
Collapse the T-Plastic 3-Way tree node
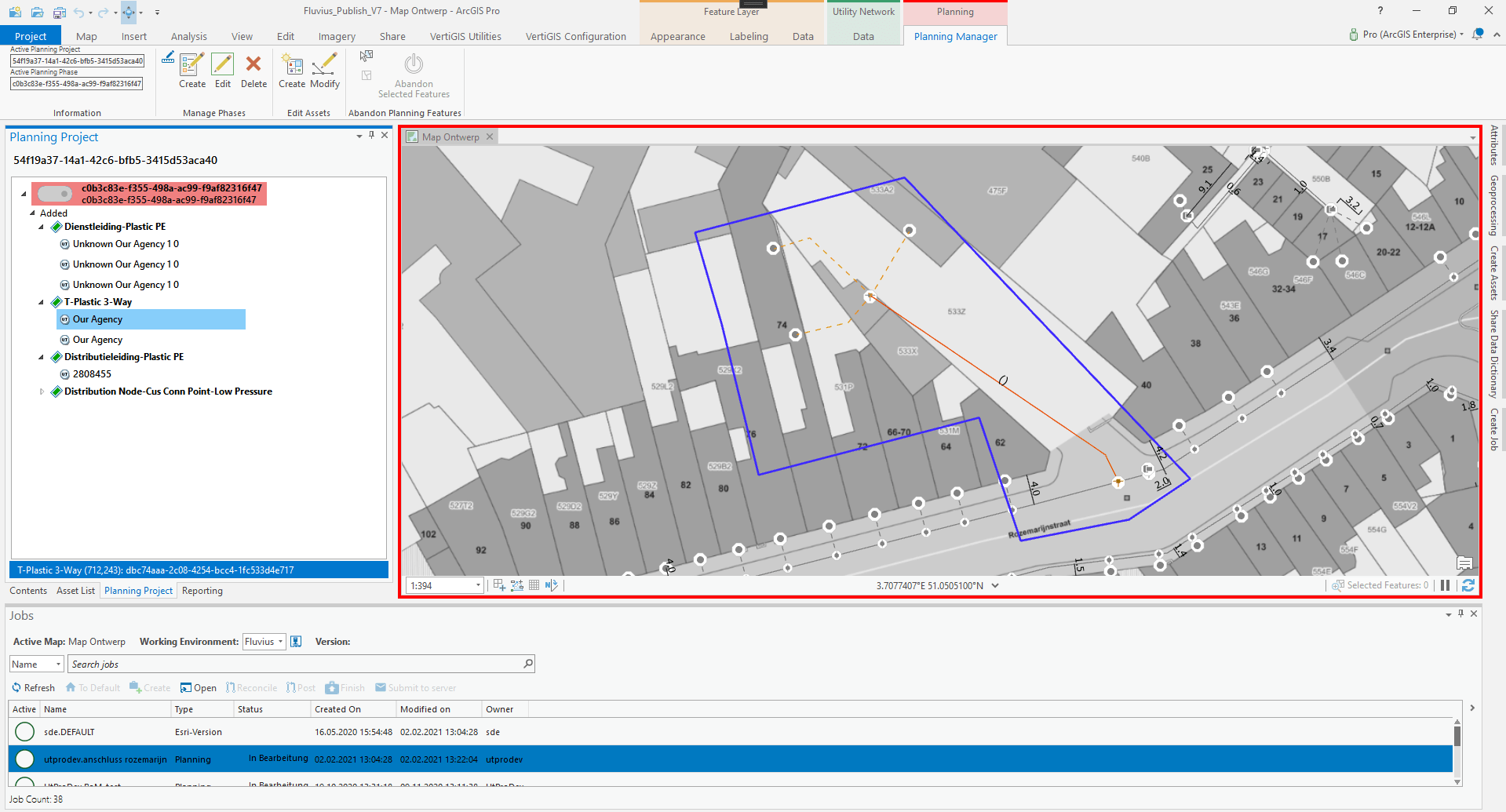point(42,302)
